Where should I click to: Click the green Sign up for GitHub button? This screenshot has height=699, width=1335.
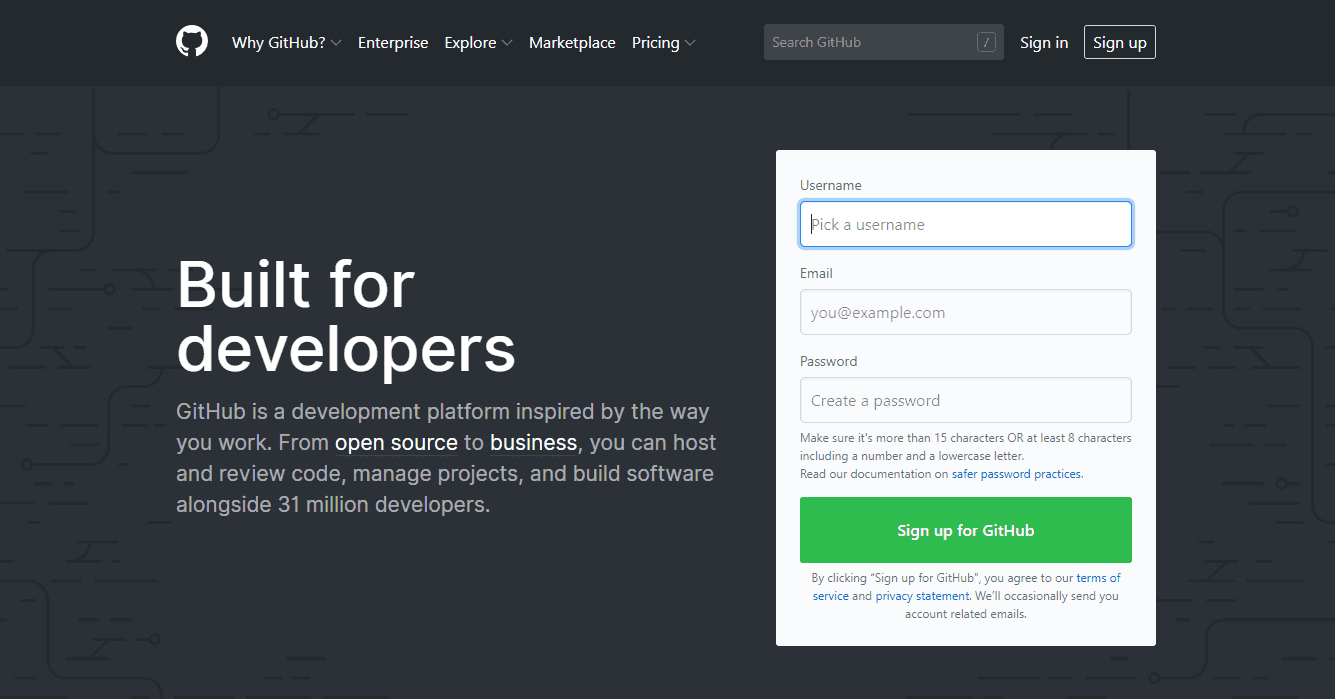pyautogui.click(x=966, y=530)
